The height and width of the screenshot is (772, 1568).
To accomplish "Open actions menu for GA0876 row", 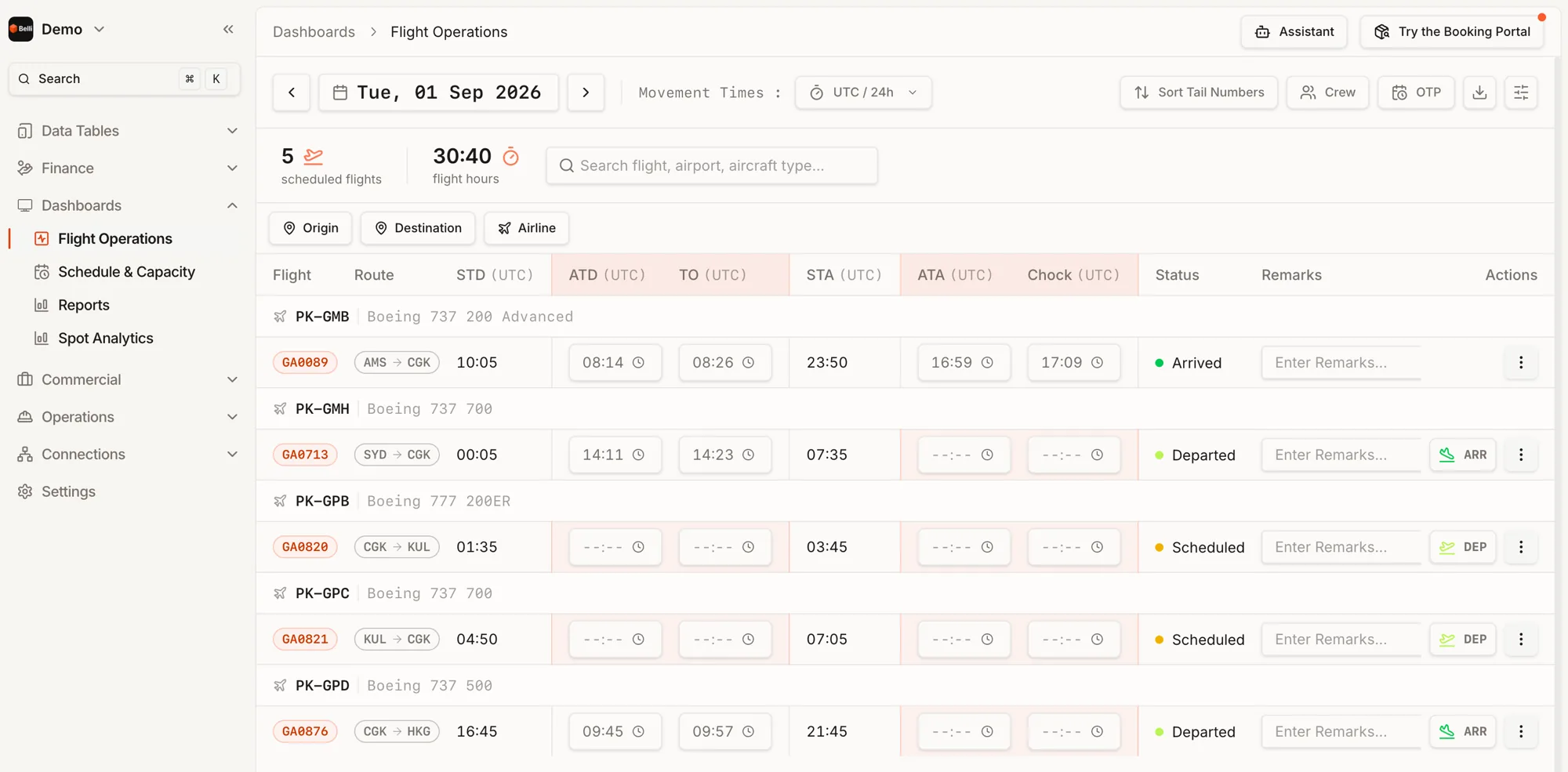I will [x=1521, y=732].
